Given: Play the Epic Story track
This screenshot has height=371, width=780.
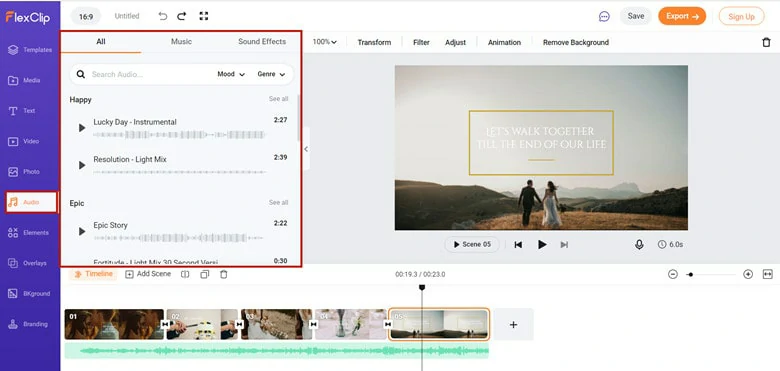Looking at the screenshot, I should [82, 231].
